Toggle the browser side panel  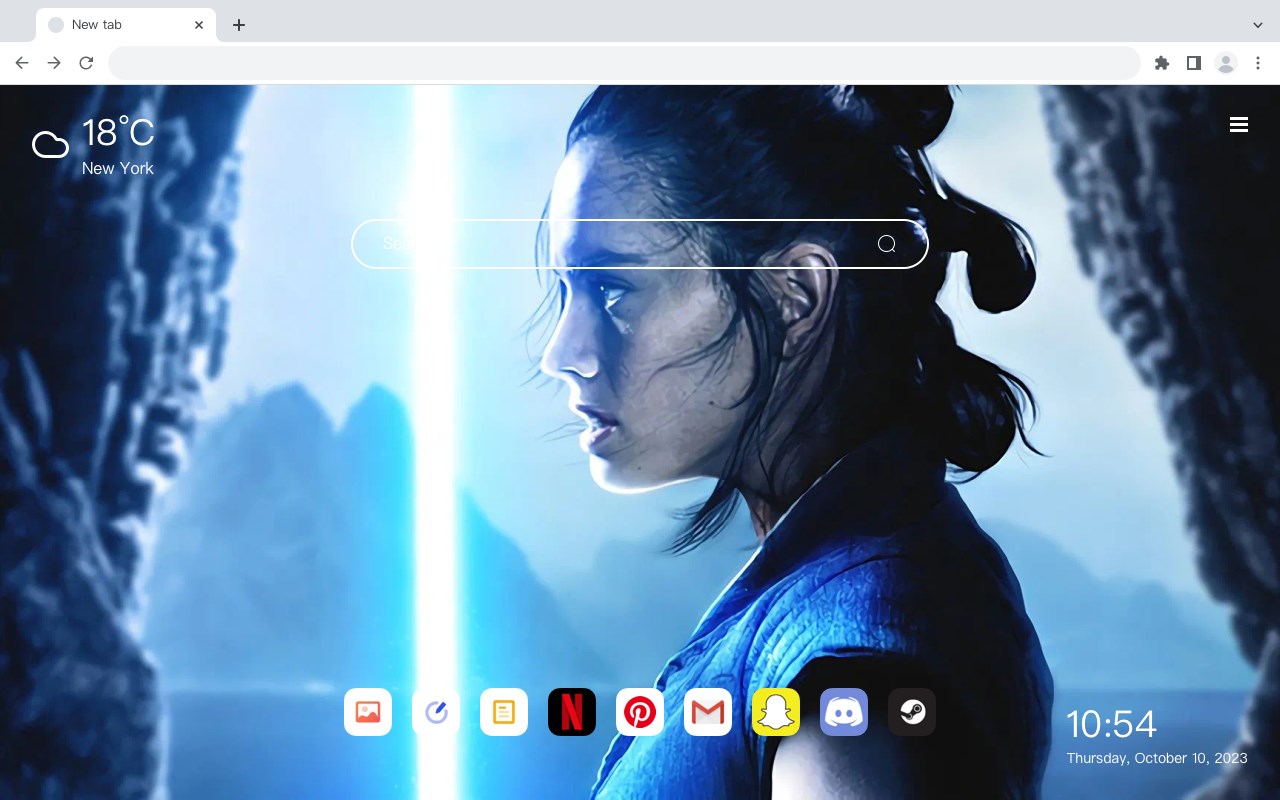tap(1193, 63)
